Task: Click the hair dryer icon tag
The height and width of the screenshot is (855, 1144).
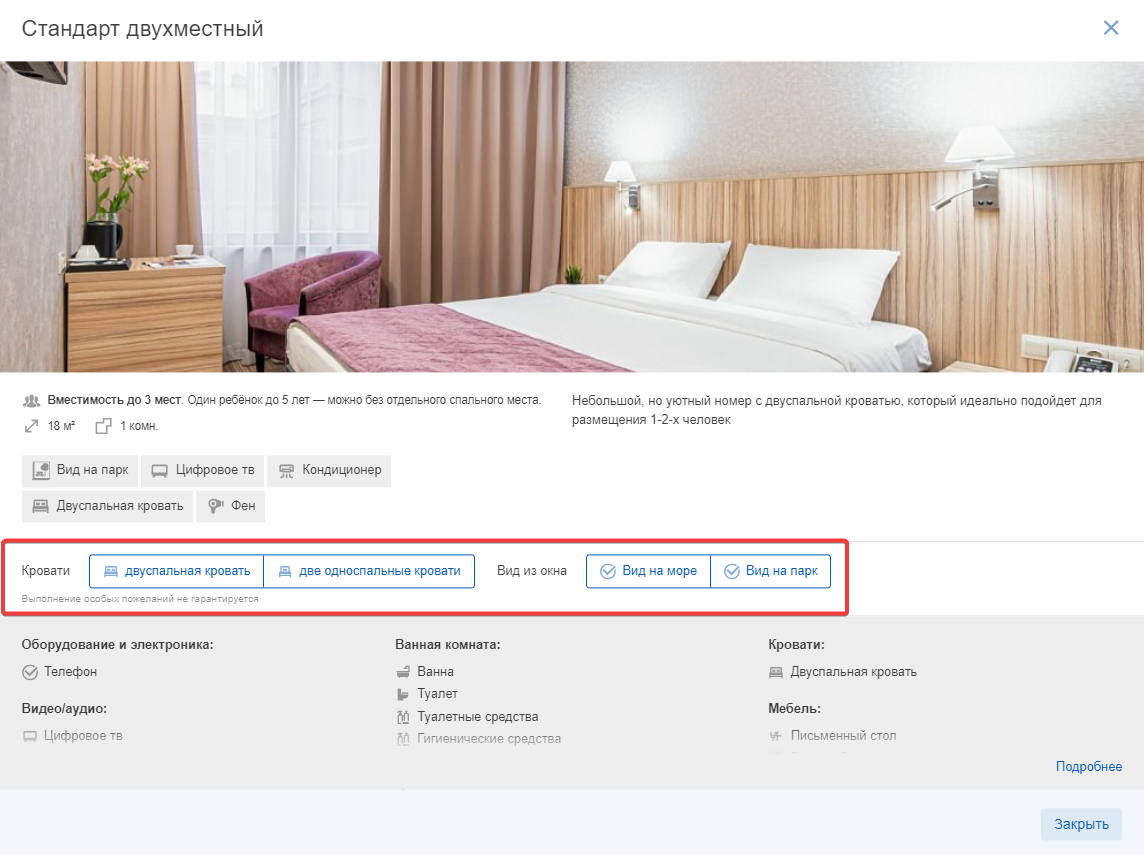Action: (x=215, y=506)
